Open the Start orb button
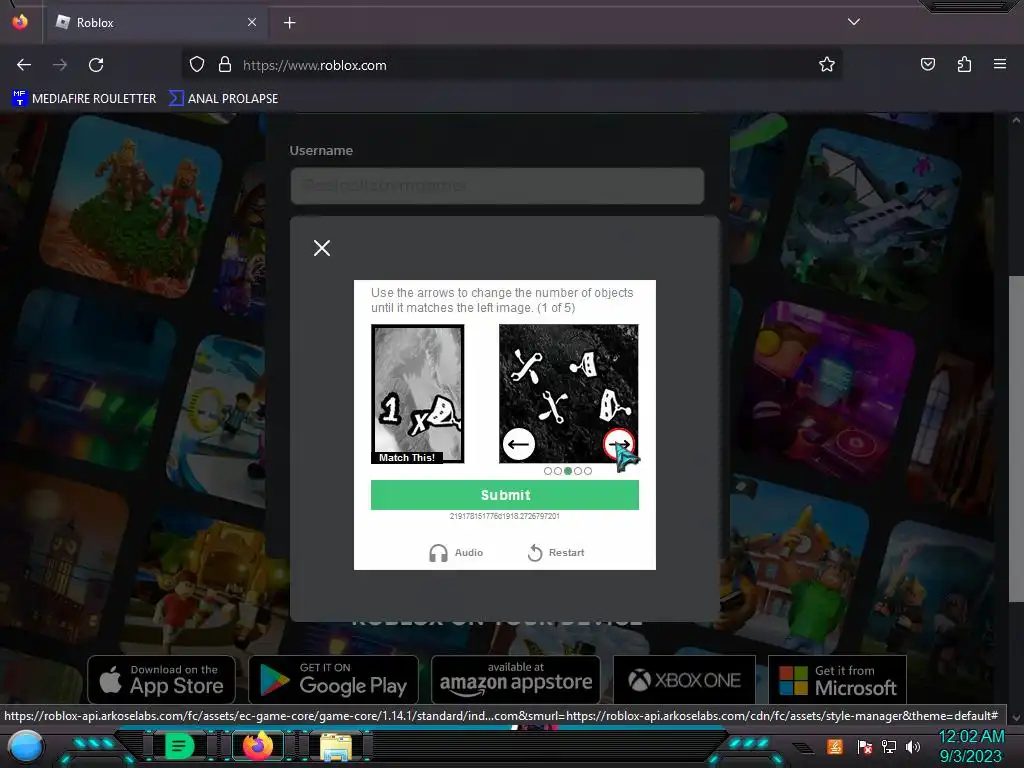This screenshot has height=768, width=1024. [x=25, y=746]
